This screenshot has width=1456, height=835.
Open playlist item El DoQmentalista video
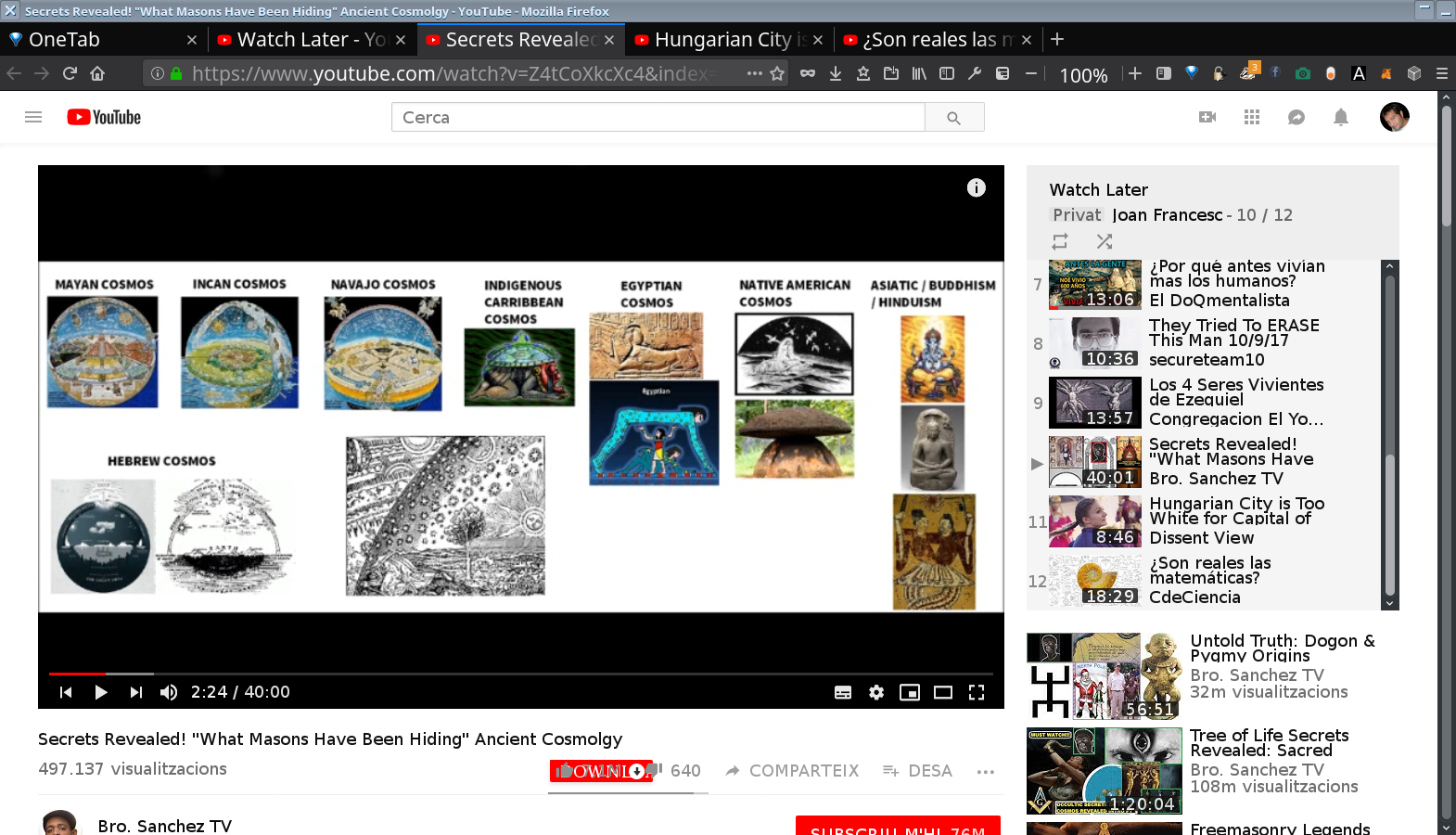[1203, 284]
